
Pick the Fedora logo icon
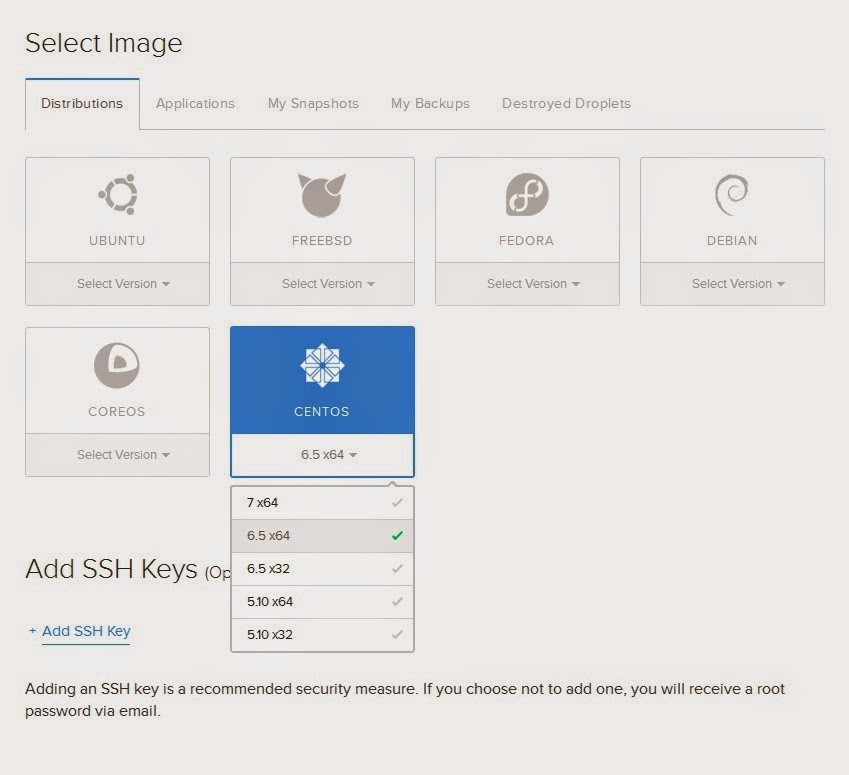[x=527, y=194]
